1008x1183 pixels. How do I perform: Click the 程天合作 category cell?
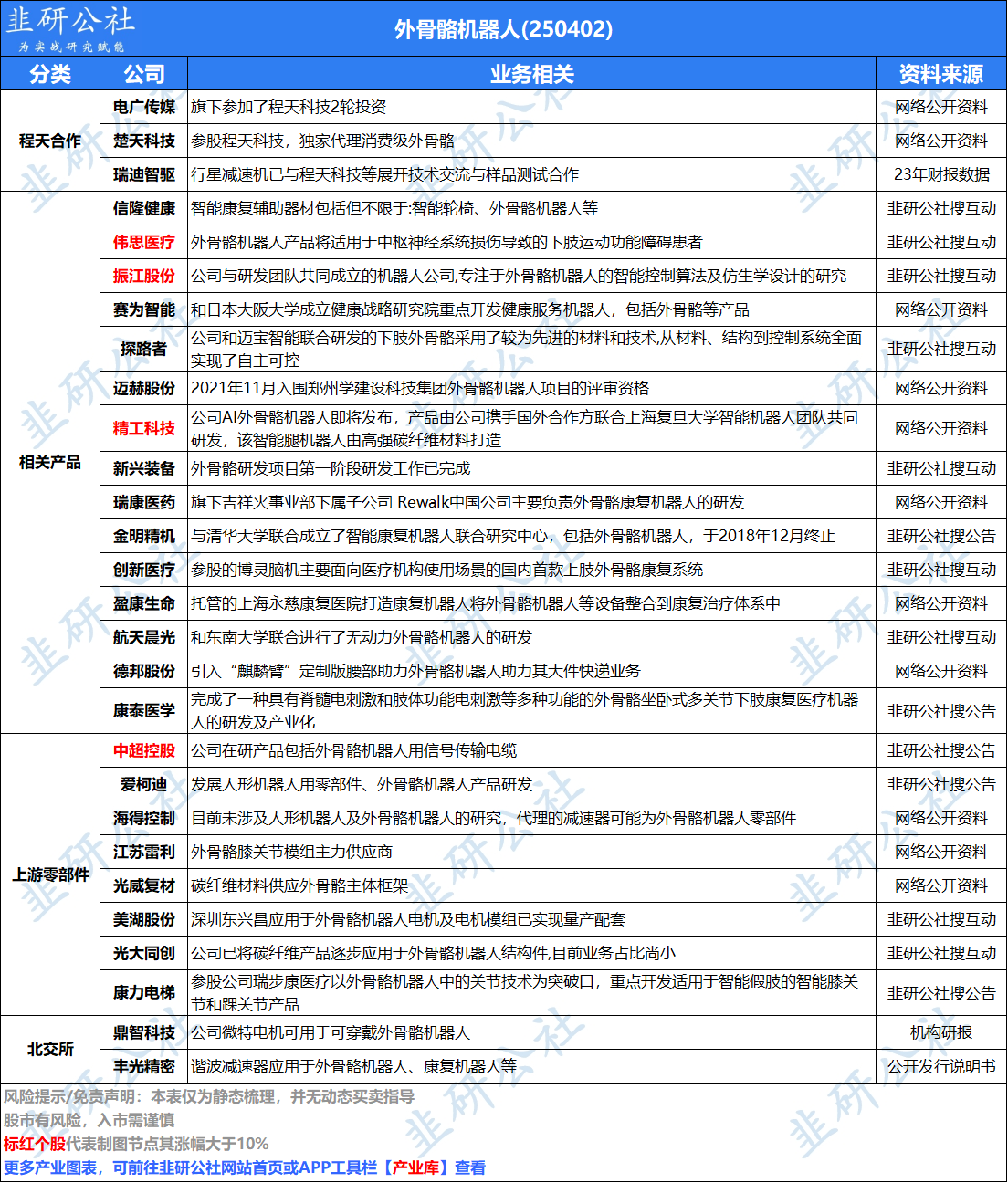tap(50, 141)
